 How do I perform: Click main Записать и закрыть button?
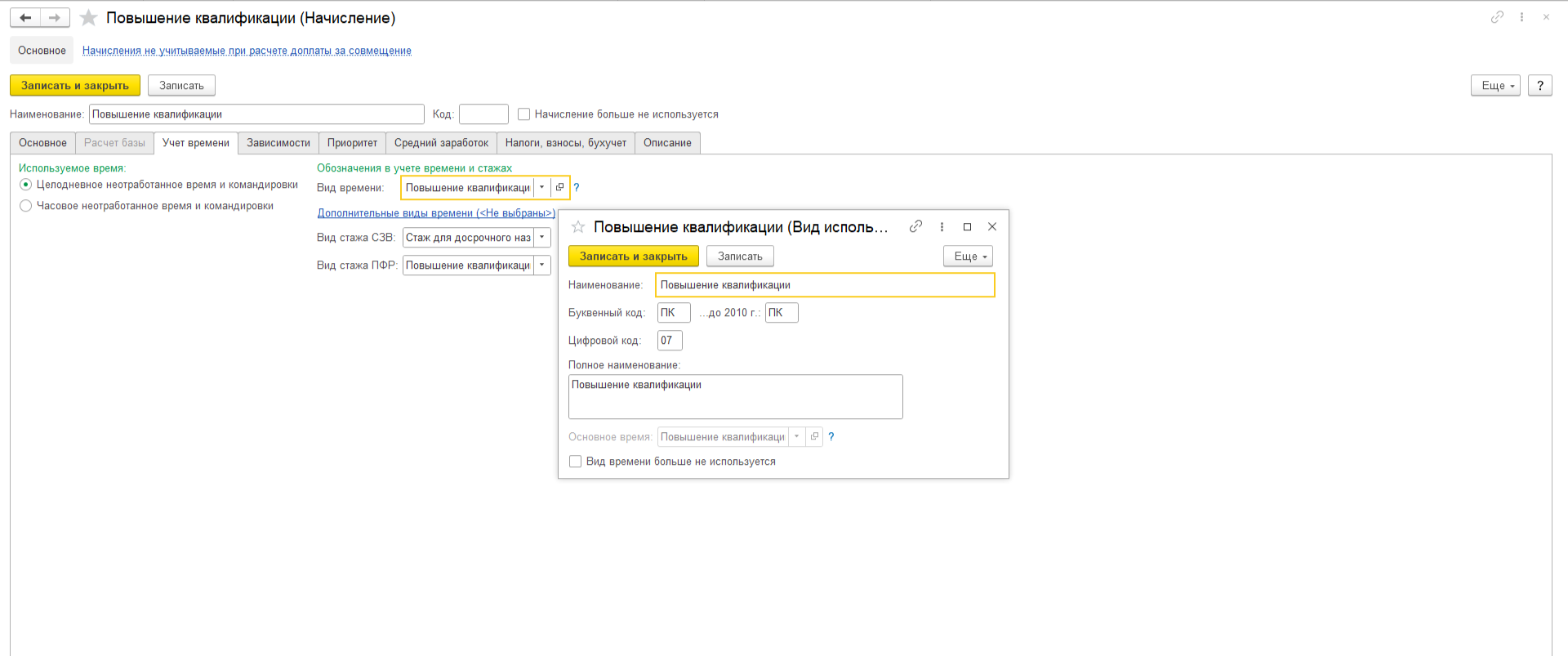(75, 85)
